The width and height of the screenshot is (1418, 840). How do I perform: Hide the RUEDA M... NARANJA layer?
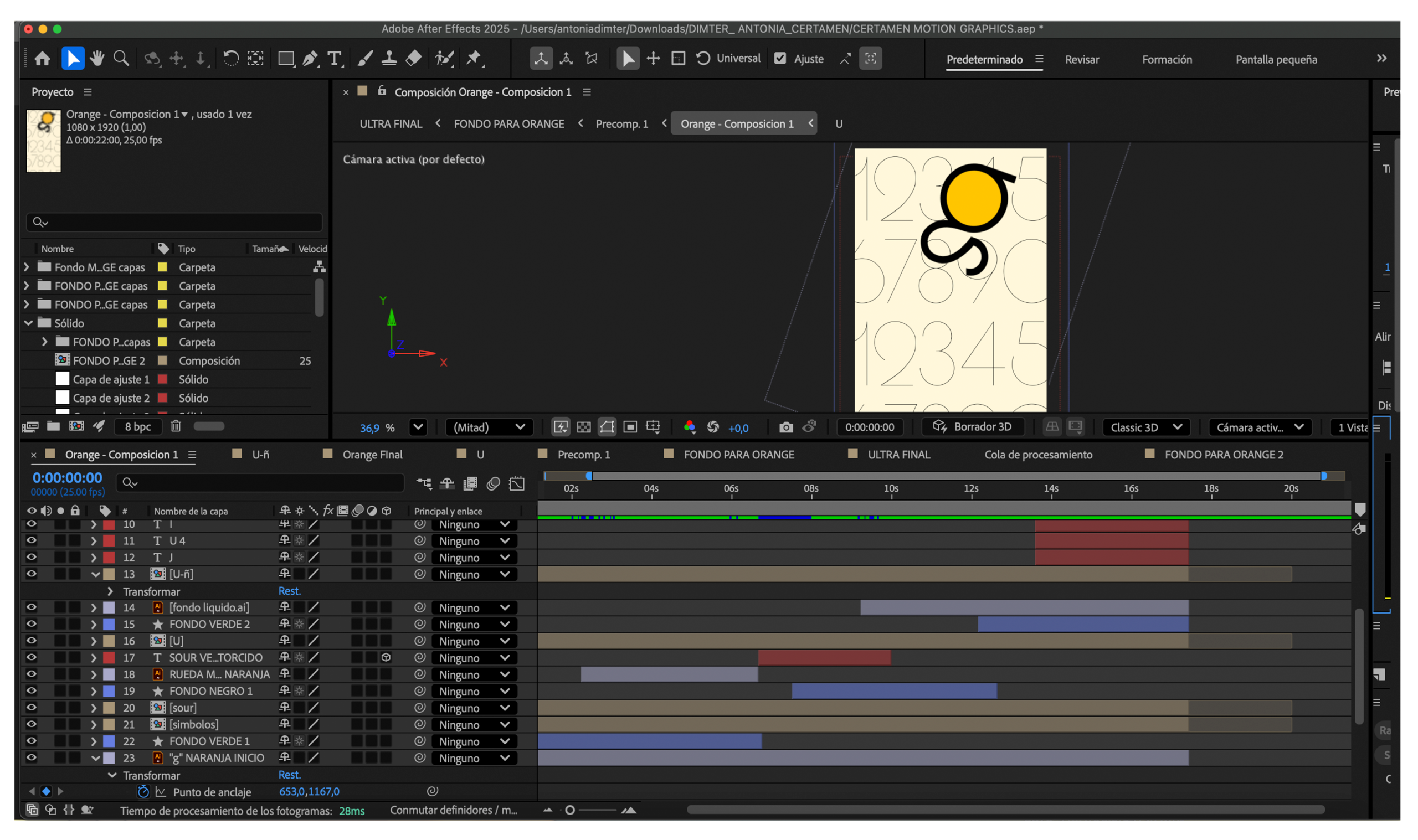click(31, 674)
